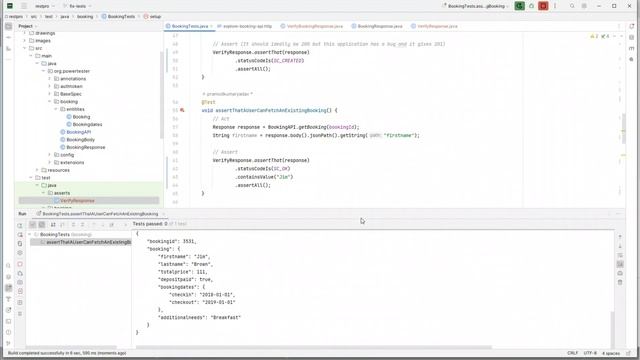Toggle Show Passed tests check button in test toolbar

coord(32,224)
